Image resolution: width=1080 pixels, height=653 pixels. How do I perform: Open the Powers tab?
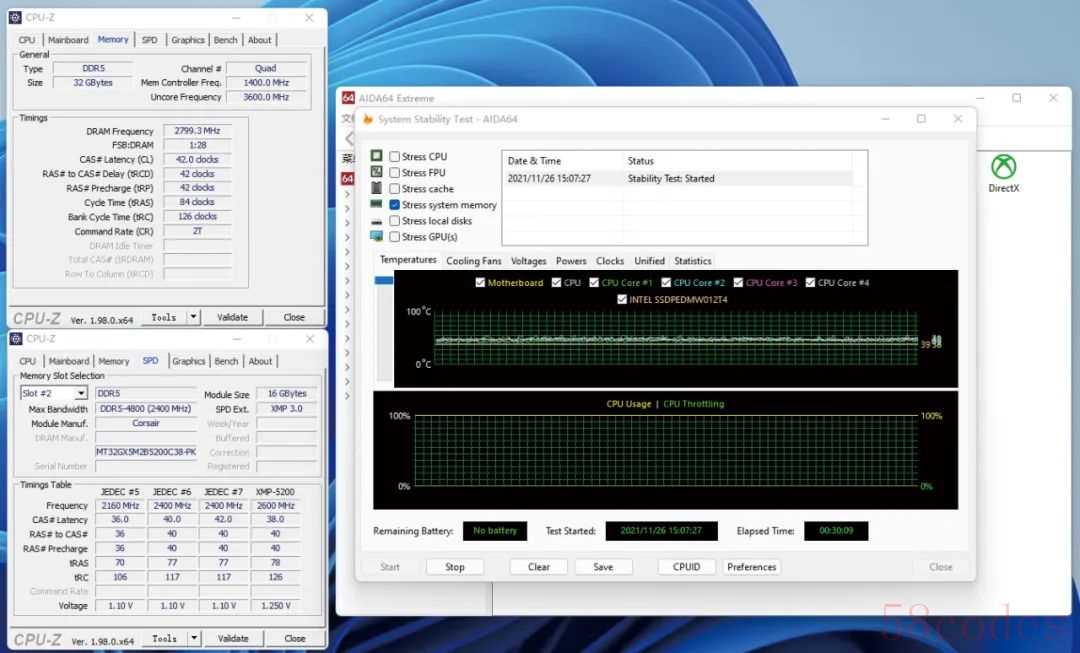(571, 260)
